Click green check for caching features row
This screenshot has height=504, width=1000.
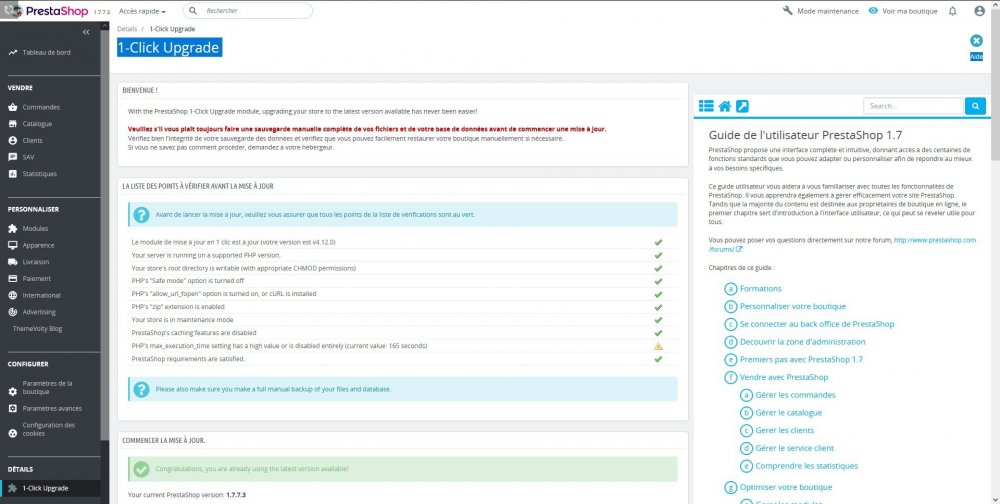click(x=658, y=332)
